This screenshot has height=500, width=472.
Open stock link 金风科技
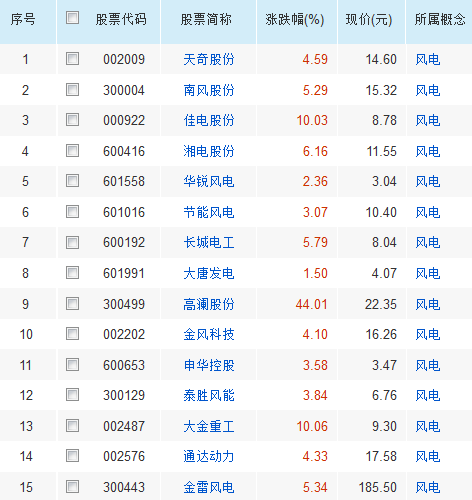click(209, 334)
